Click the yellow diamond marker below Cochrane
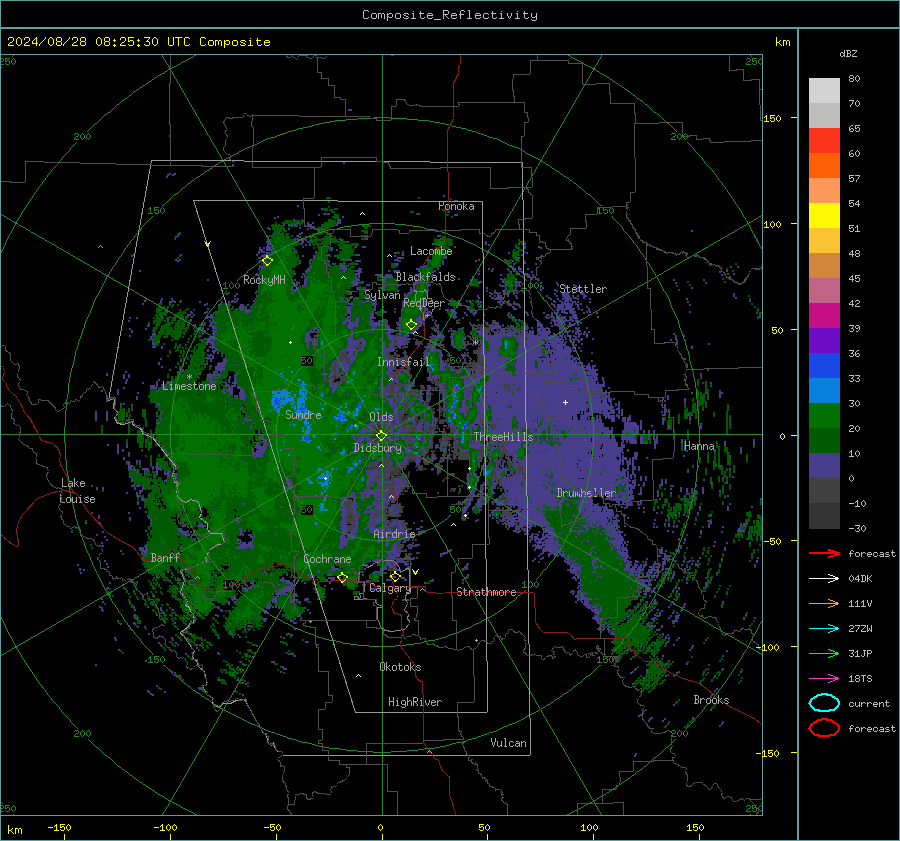Viewport: 900px width, 841px height. point(342,577)
